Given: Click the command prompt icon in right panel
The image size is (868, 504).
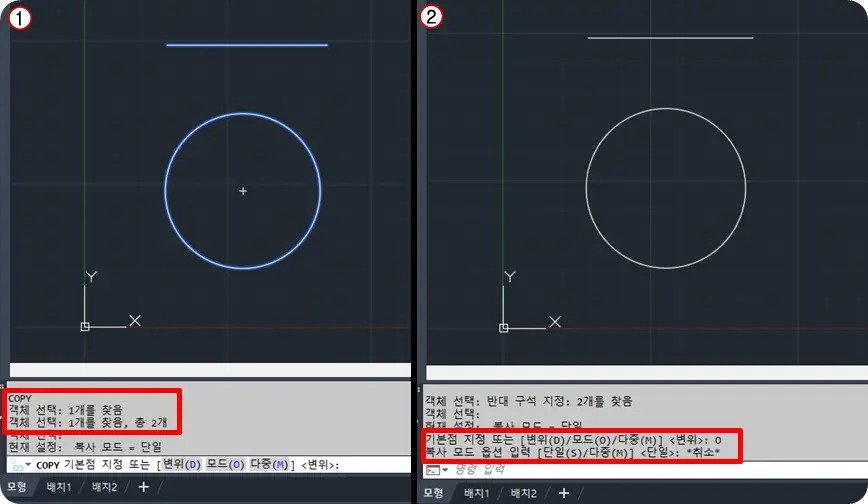Looking at the screenshot, I should point(433,470).
